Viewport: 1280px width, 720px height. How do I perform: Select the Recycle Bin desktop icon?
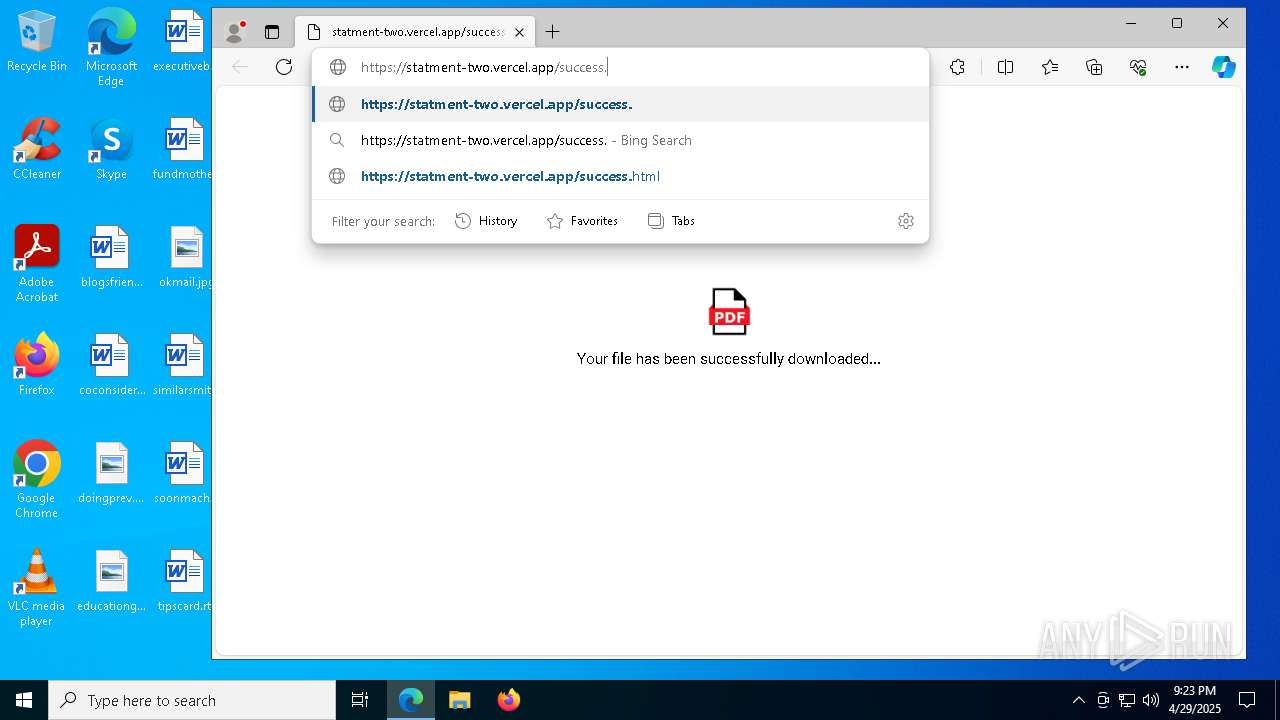pos(37,42)
